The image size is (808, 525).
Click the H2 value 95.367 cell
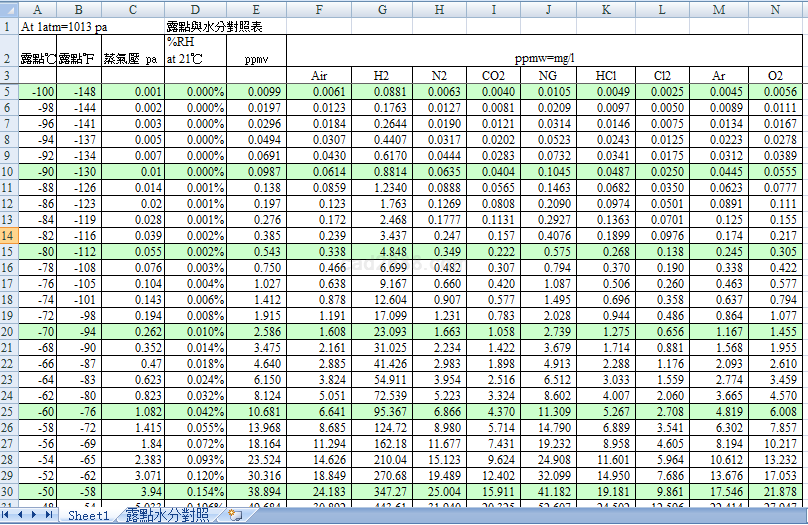pos(381,411)
